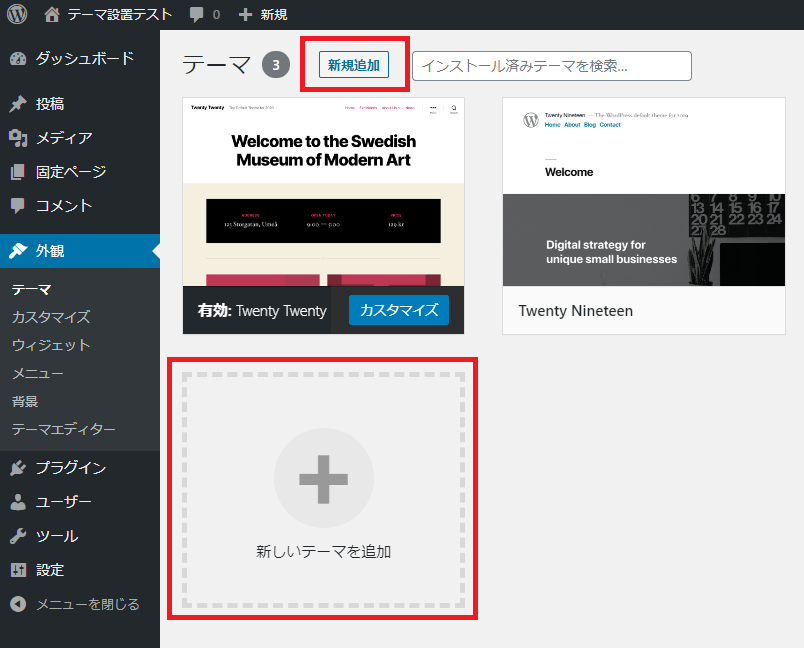Screen dimensions: 804x648
Task: Open ダッシュボード from the sidebar
Action: 84,58
